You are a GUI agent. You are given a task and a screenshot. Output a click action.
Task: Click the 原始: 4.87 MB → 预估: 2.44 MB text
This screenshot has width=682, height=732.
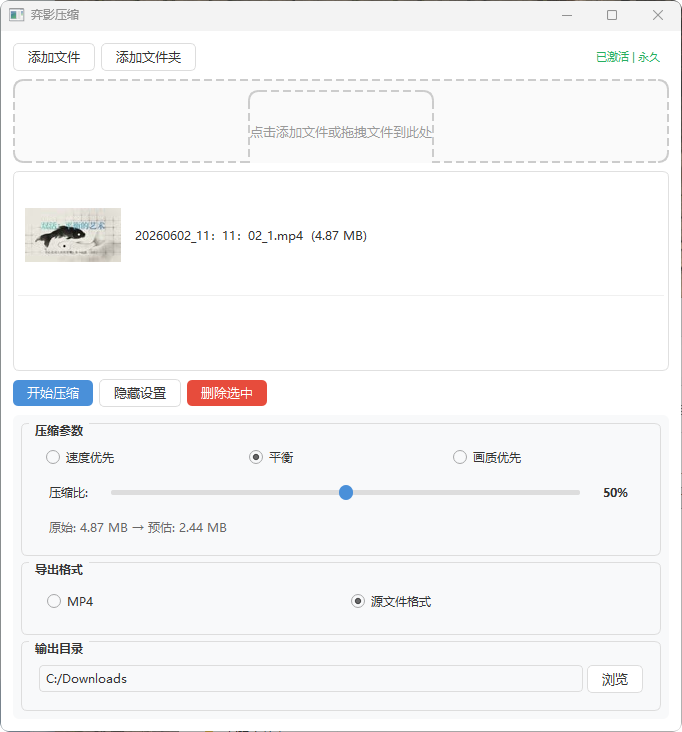click(138, 528)
